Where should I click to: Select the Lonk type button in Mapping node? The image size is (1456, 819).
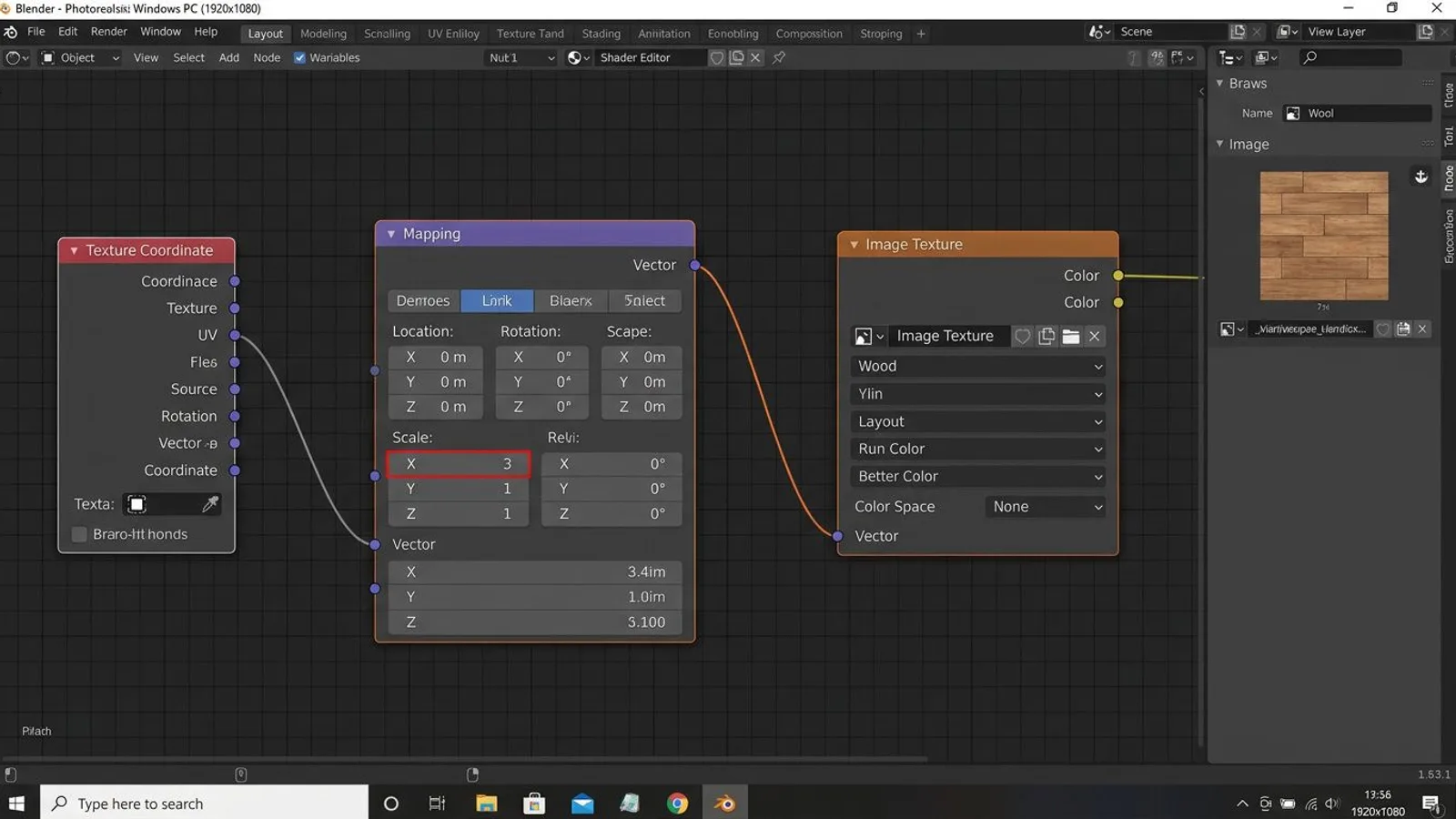497,300
